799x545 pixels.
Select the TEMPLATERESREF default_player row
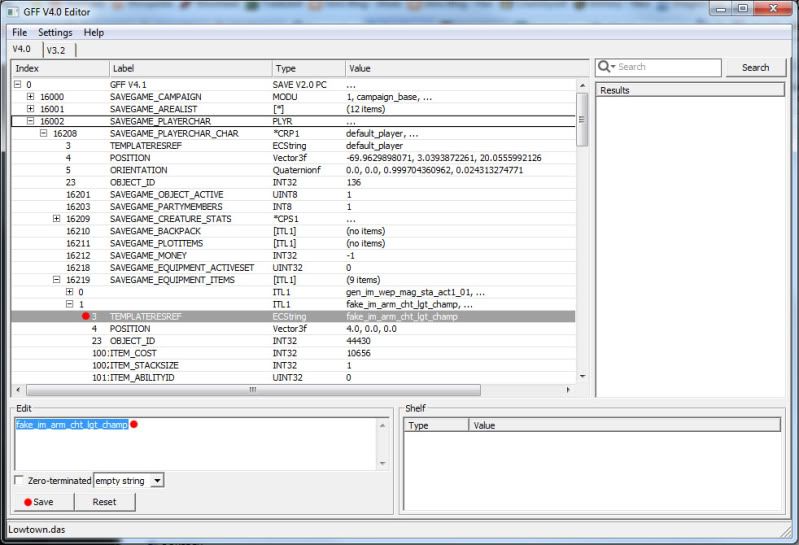(x=294, y=146)
